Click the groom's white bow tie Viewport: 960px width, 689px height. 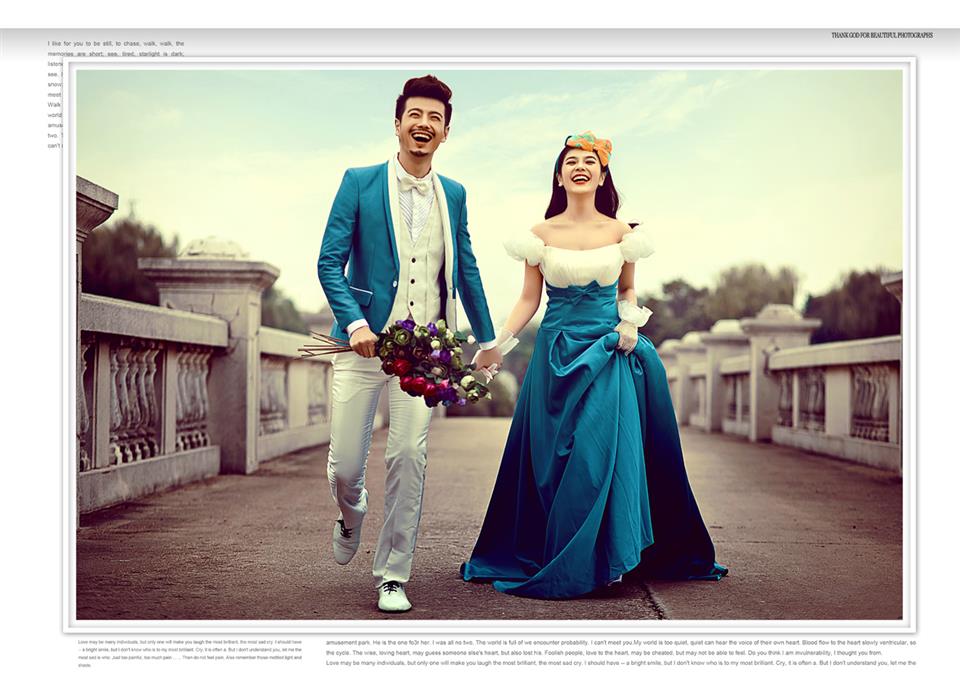click(x=414, y=184)
